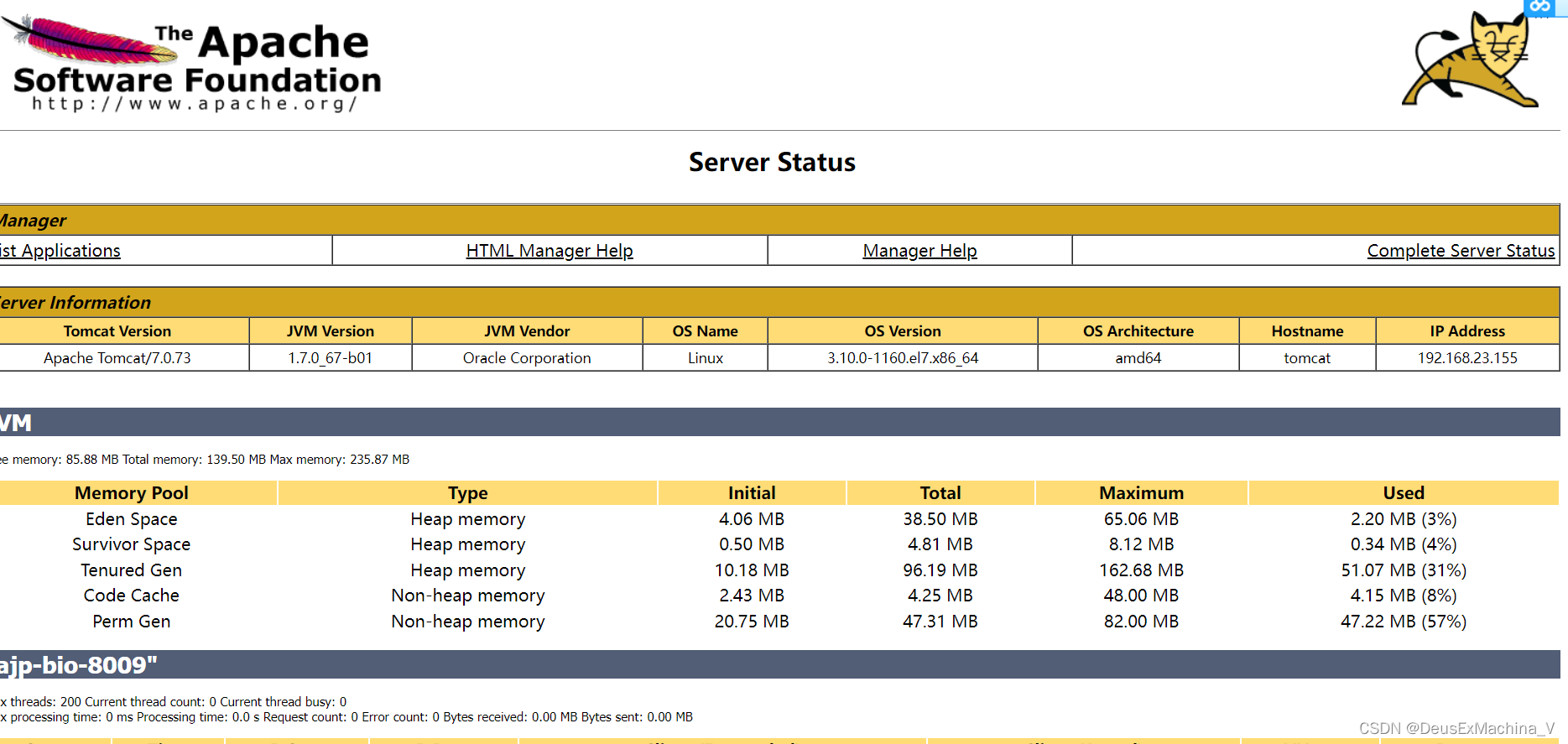Image resolution: width=1568 pixels, height=744 pixels.
Task: Click the Maximum column header
Action: pyautogui.click(x=1142, y=493)
